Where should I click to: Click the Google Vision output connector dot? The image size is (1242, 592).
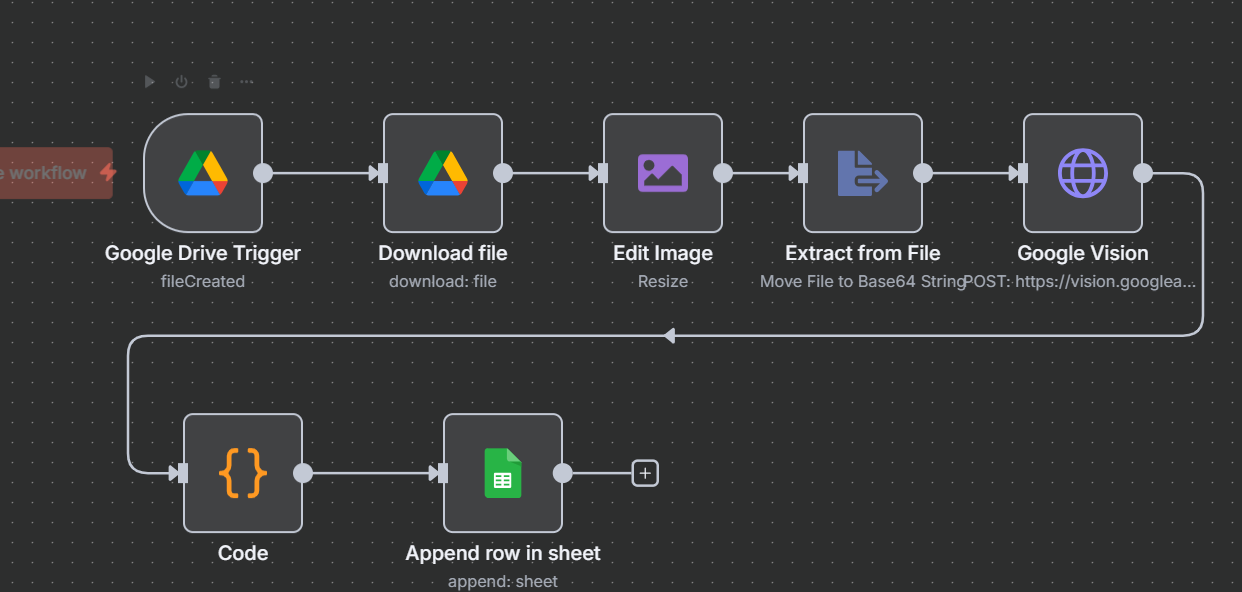[x=1143, y=173]
